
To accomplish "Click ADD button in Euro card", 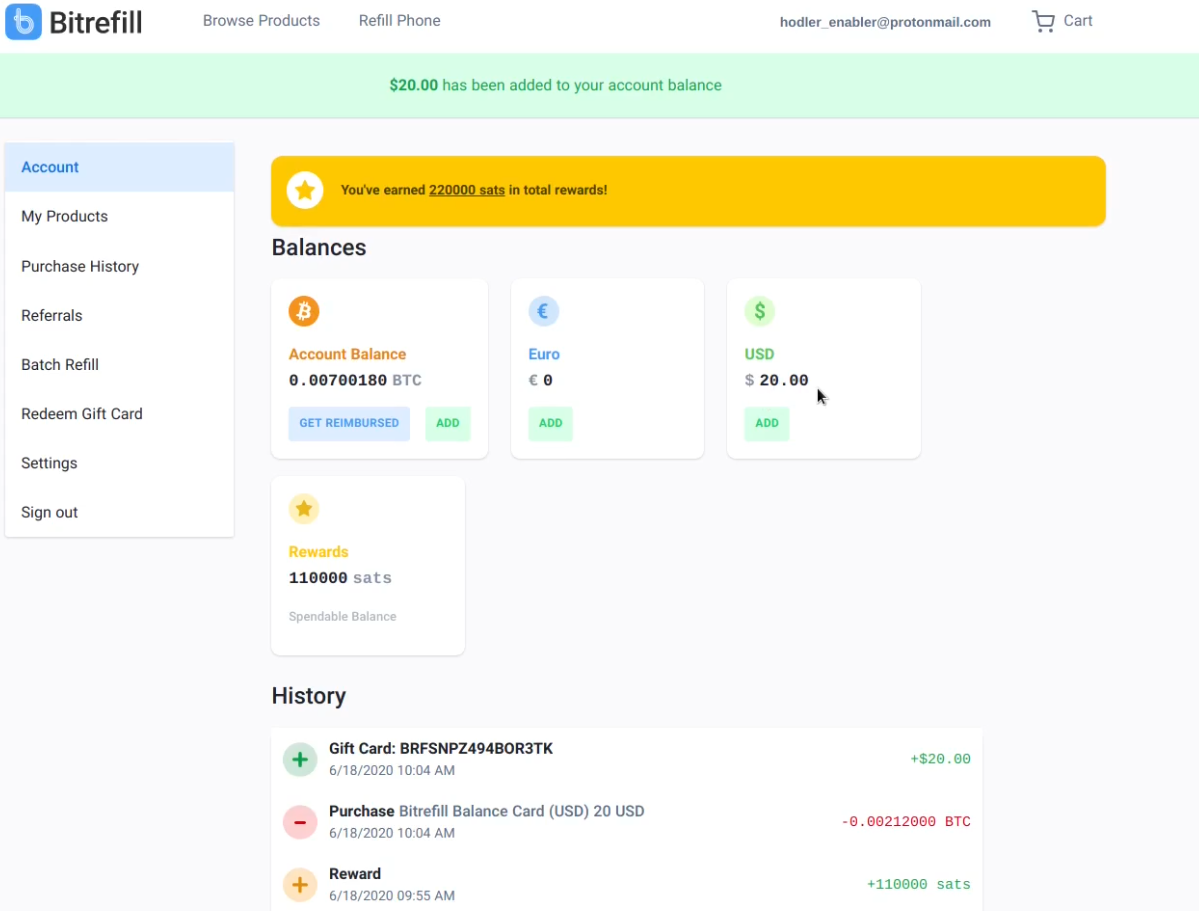I will click(x=551, y=423).
